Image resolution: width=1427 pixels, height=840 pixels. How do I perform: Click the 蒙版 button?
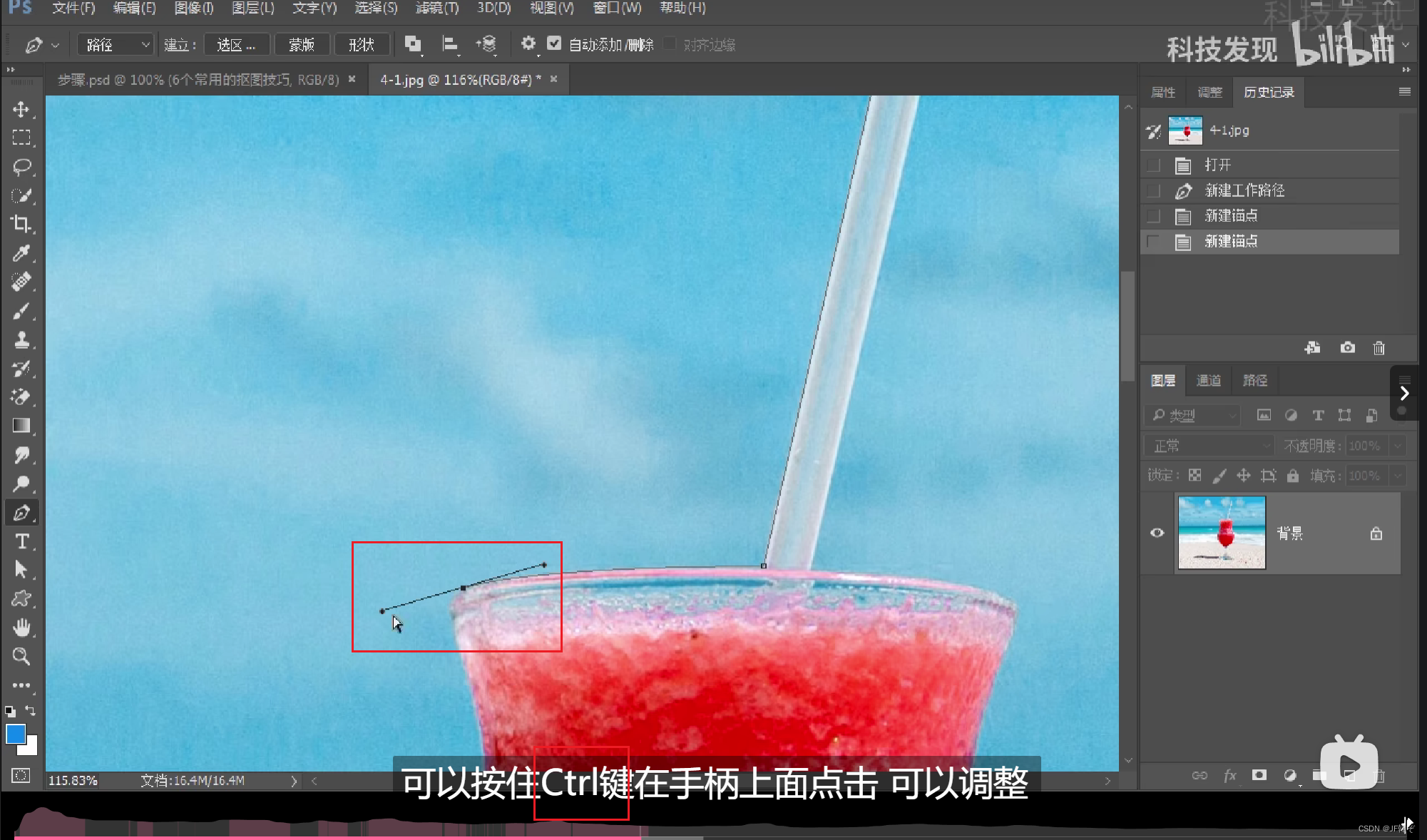click(x=302, y=45)
